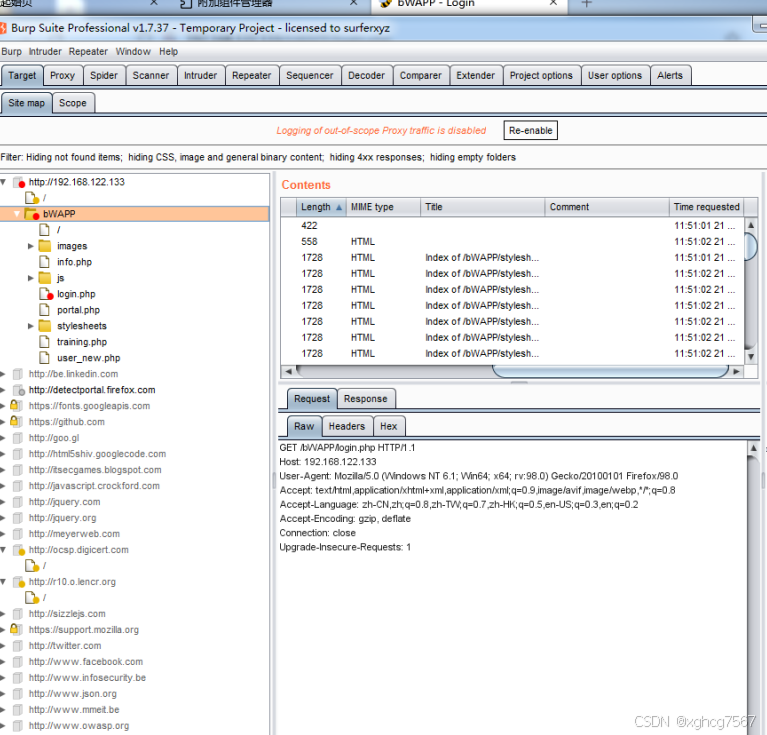Image resolution: width=767 pixels, height=735 pixels.
Task: Click the info.php file icon
Action: (x=45, y=262)
